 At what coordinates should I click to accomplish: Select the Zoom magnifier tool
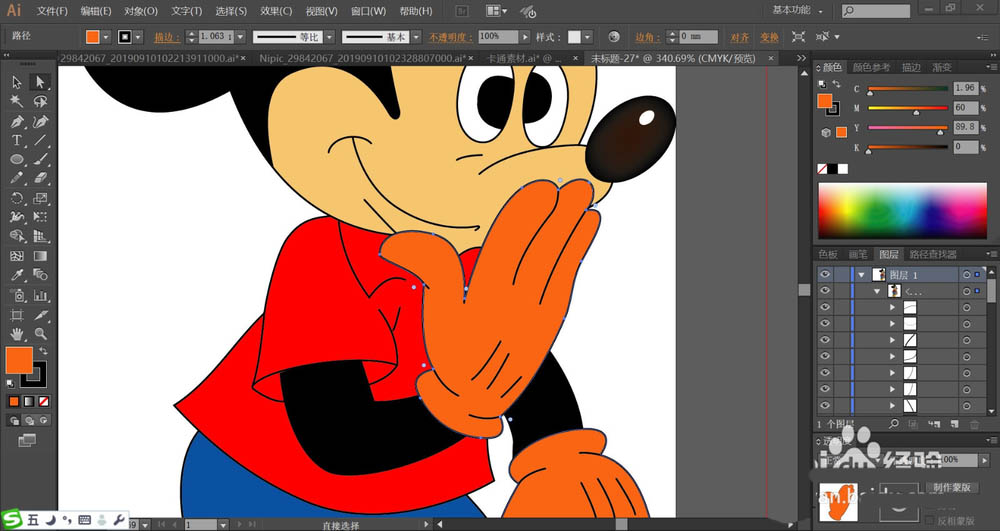(40, 333)
